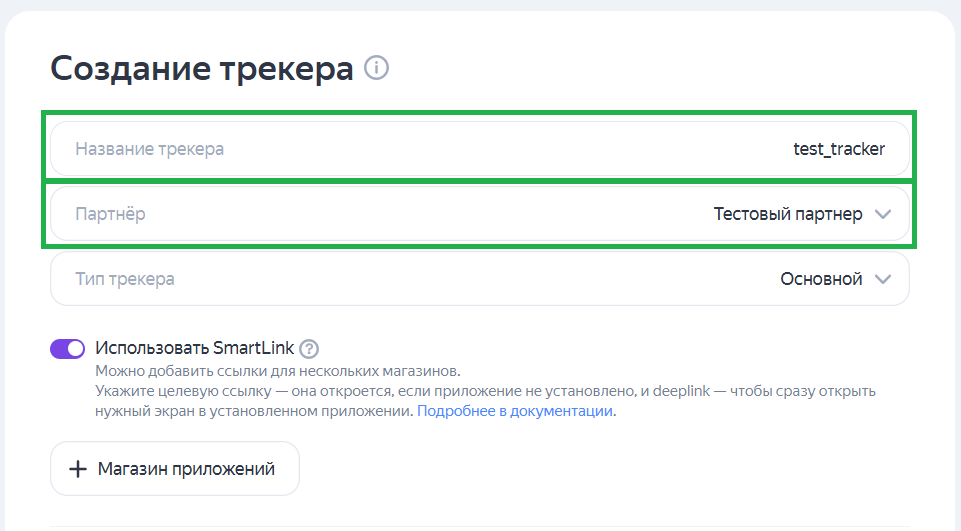The height and width of the screenshot is (531, 961).
Task: Open the Подробнее в документации link
Action: pos(515,411)
